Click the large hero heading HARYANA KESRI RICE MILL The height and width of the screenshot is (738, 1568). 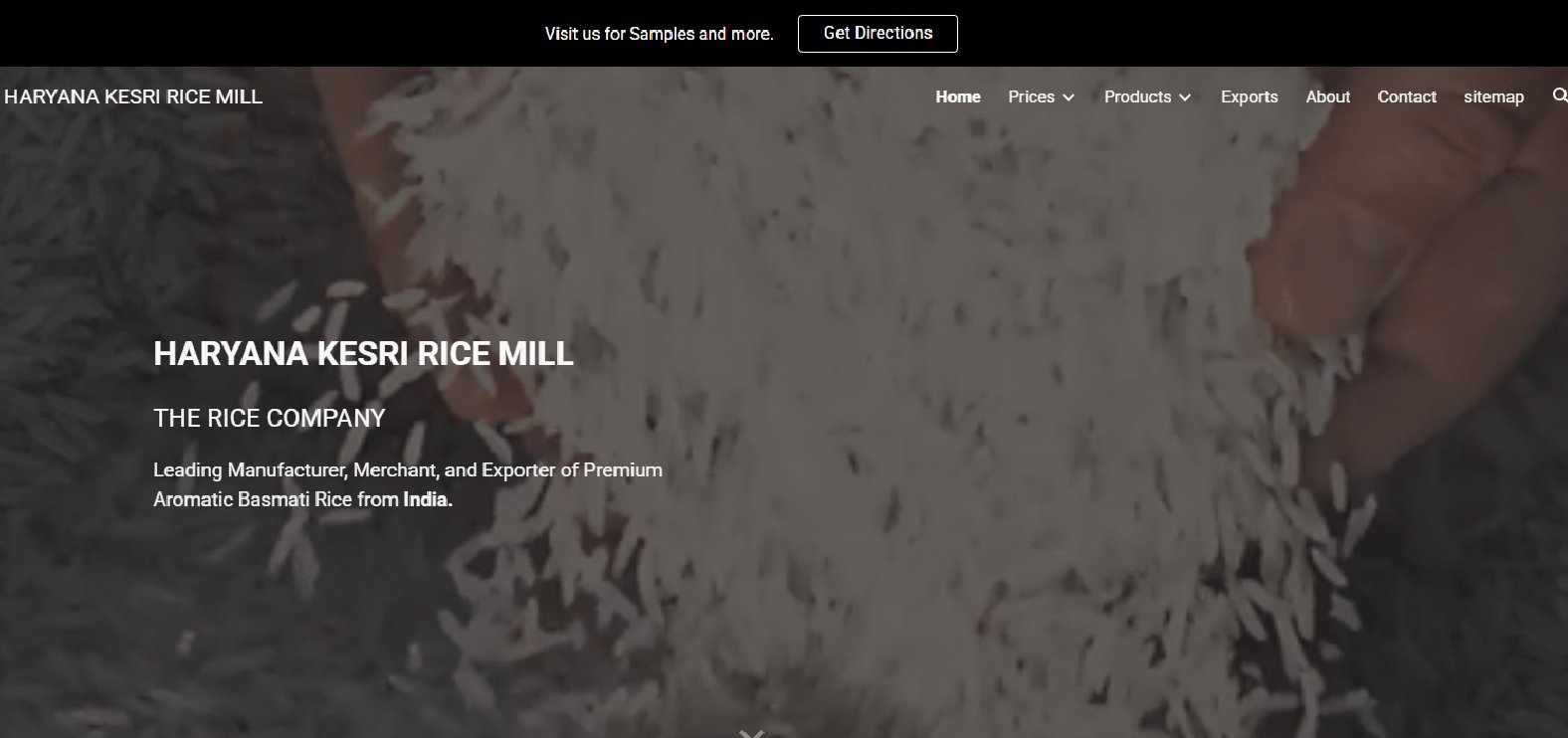pyautogui.click(x=363, y=354)
